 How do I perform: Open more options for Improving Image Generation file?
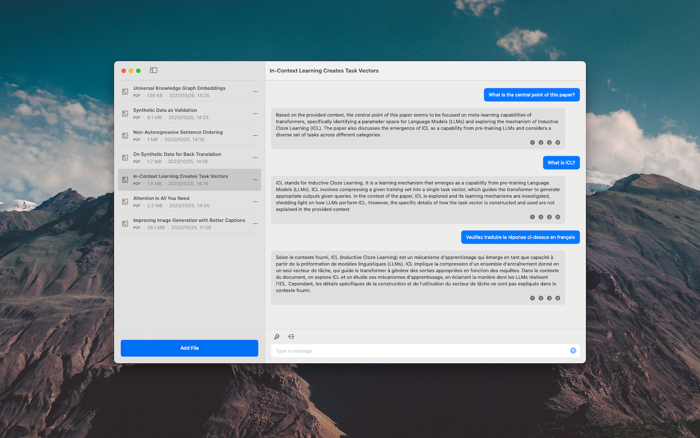(255, 223)
